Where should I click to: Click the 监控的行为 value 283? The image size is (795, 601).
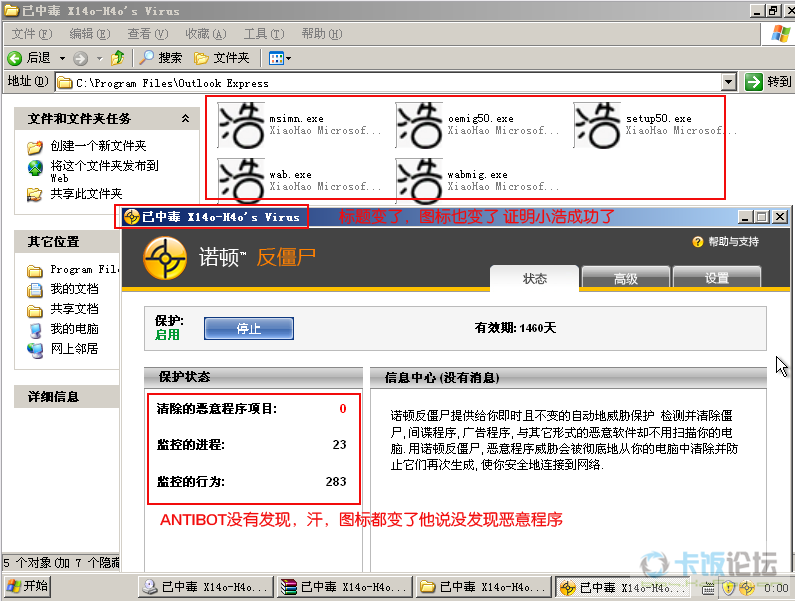(336, 481)
